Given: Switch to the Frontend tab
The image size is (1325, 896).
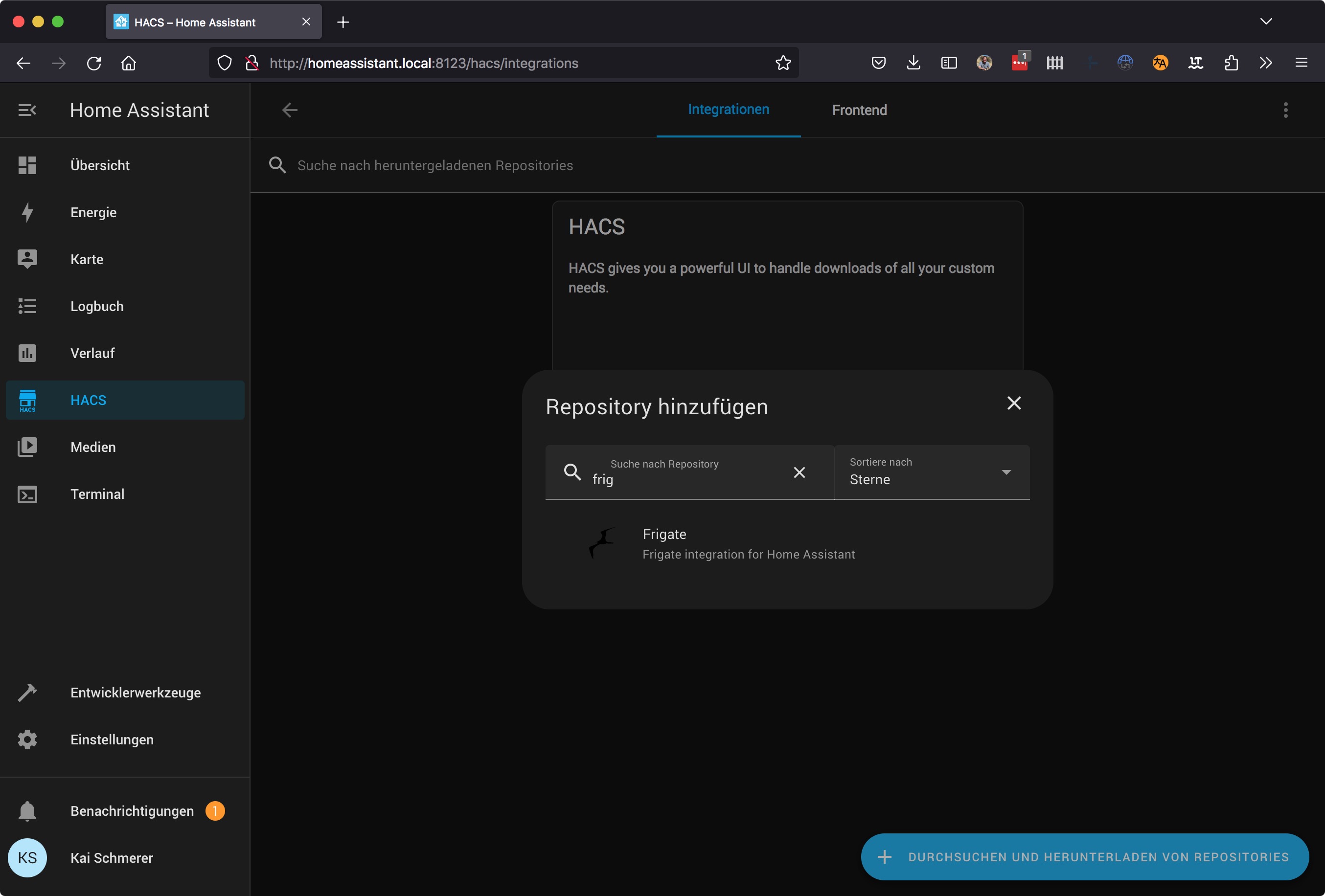Looking at the screenshot, I should coord(859,110).
